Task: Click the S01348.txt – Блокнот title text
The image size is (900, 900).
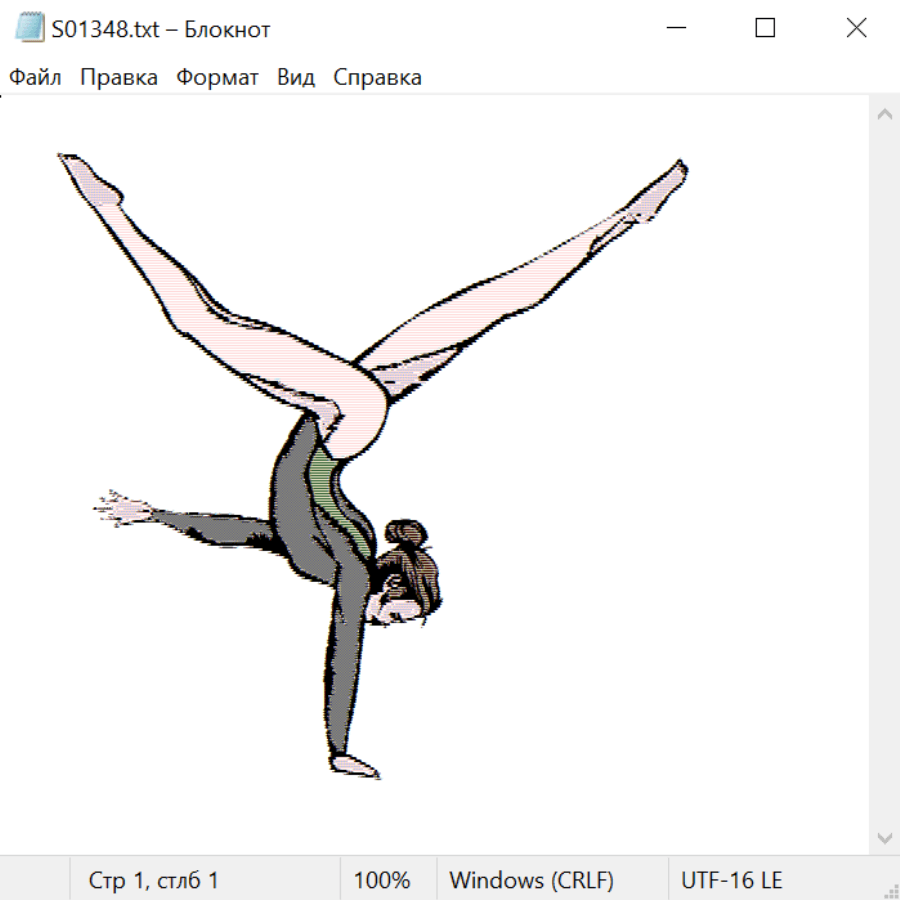Action: 161,29
